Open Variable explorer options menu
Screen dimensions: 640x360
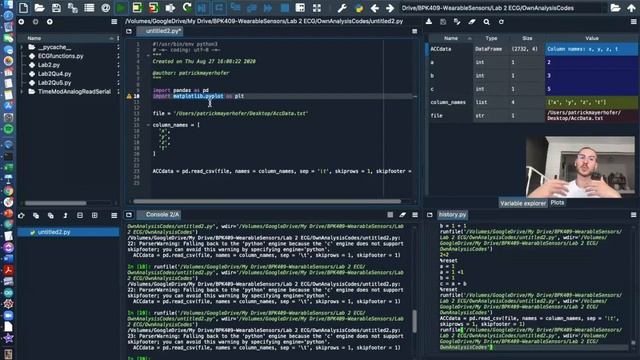(633, 22)
